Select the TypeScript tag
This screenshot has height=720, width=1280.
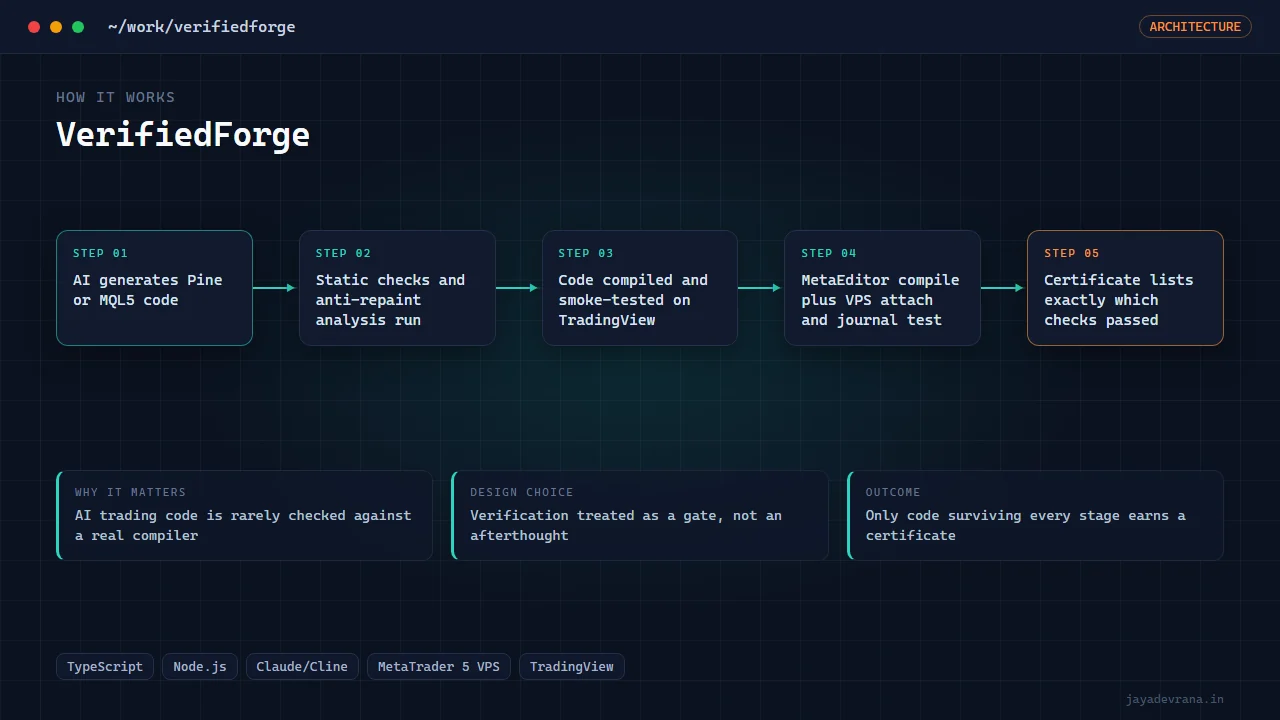click(x=105, y=667)
